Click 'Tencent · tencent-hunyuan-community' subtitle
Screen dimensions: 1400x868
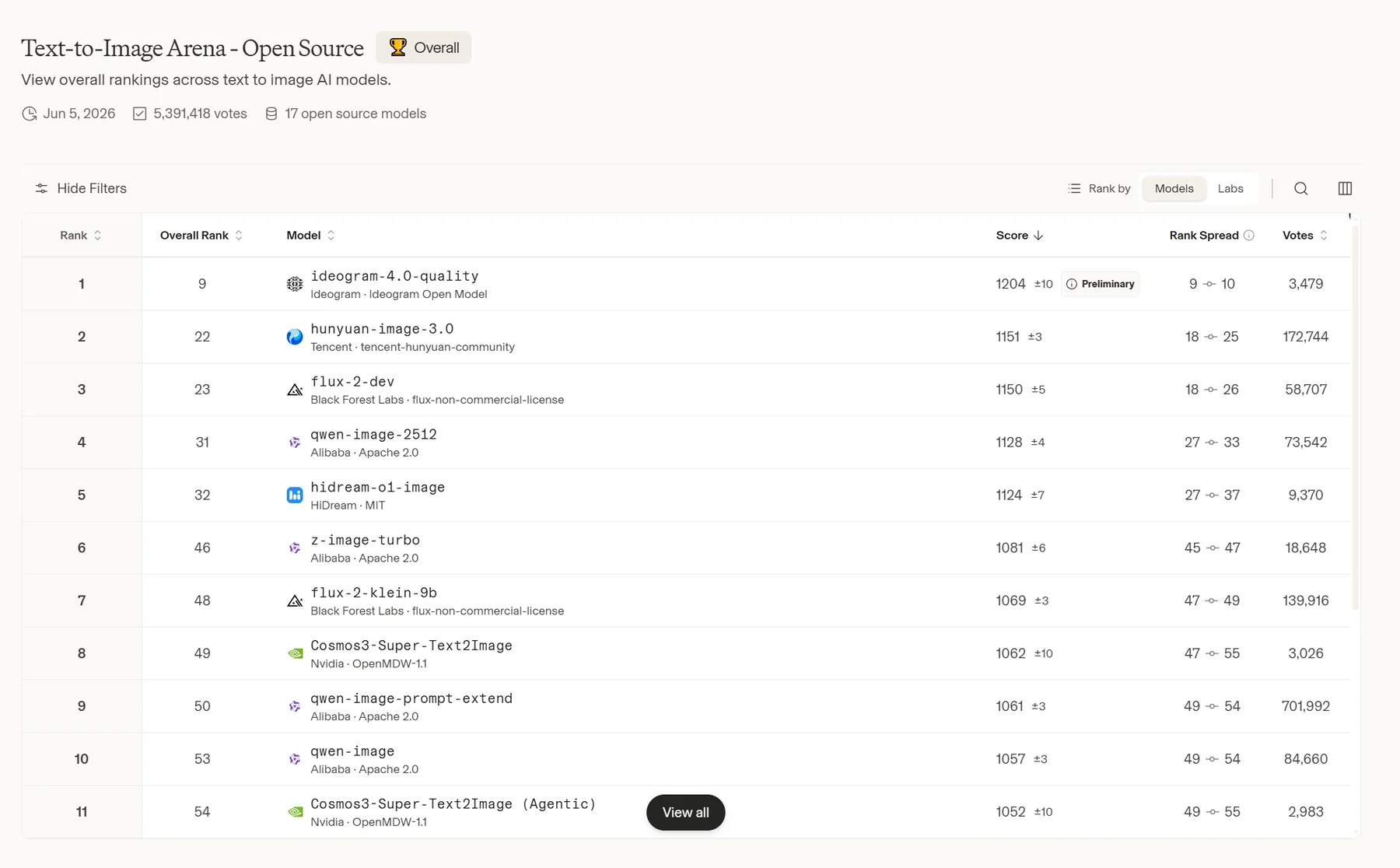point(412,347)
